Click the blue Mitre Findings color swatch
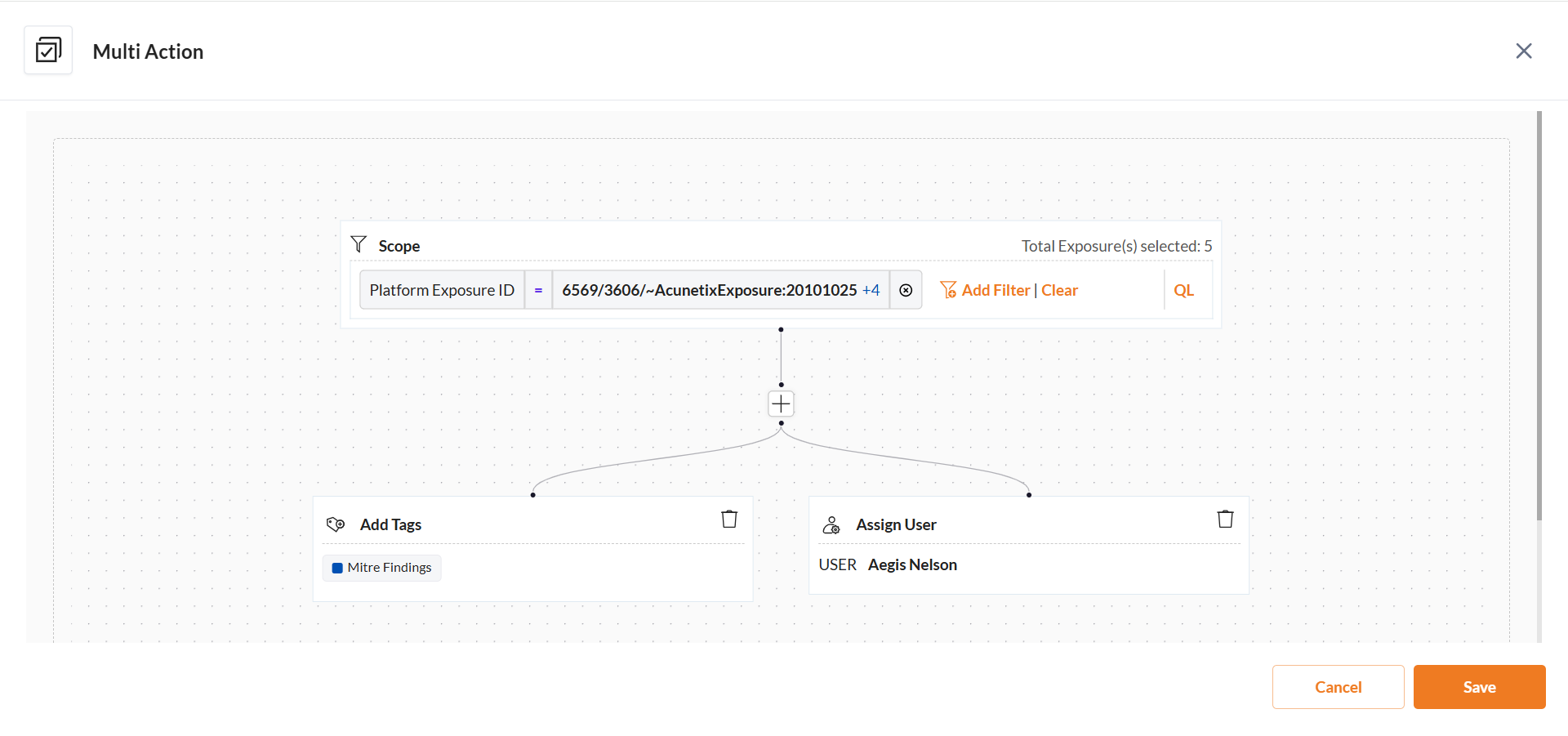Image resolution: width=1568 pixels, height=736 pixels. click(337, 568)
